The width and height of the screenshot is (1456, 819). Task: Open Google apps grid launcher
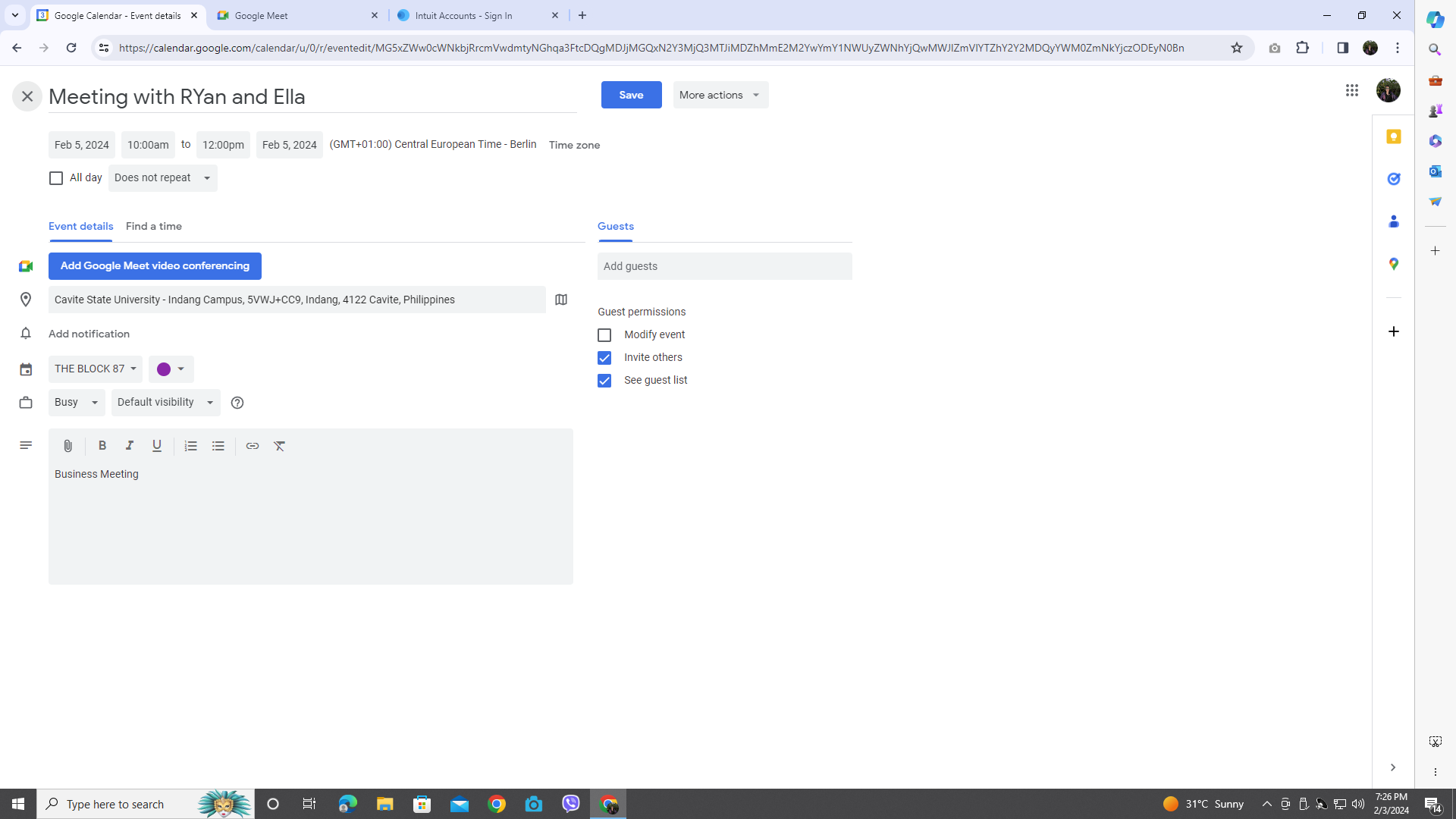[x=1351, y=90]
